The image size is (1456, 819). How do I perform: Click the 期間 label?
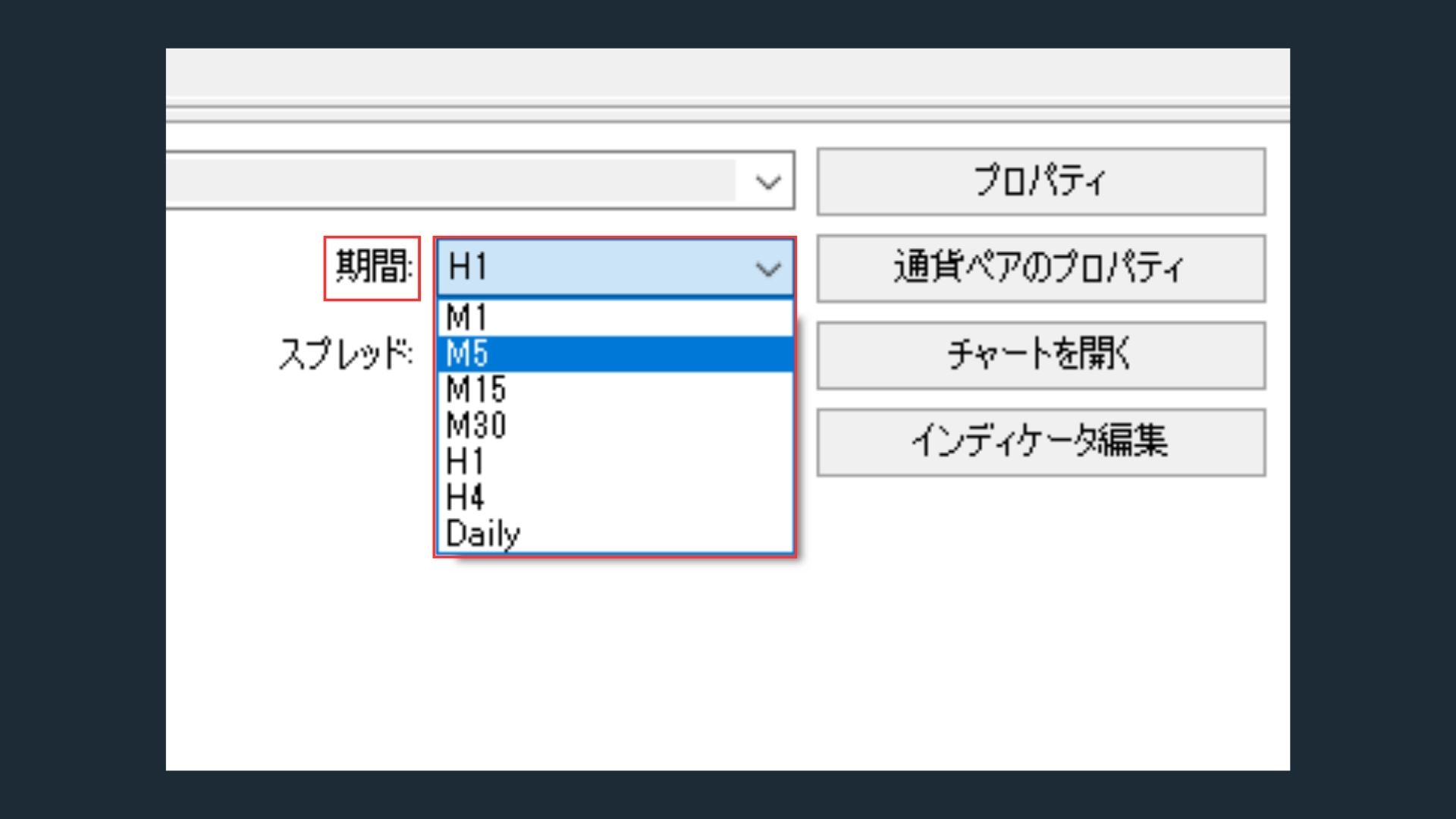[374, 267]
